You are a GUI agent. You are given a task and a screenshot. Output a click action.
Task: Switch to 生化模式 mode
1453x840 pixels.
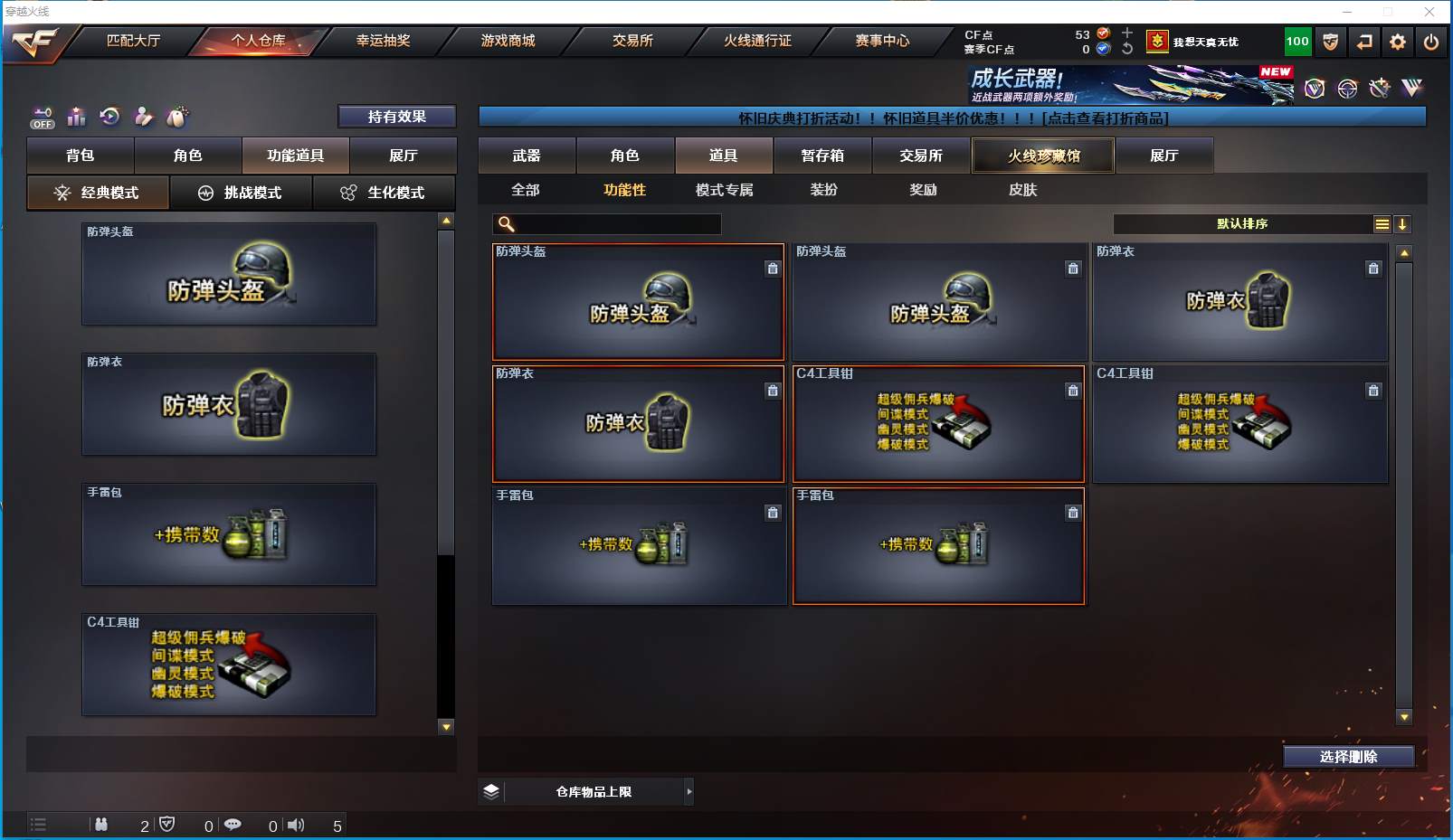pyautogui.click(x=384, y=193)
